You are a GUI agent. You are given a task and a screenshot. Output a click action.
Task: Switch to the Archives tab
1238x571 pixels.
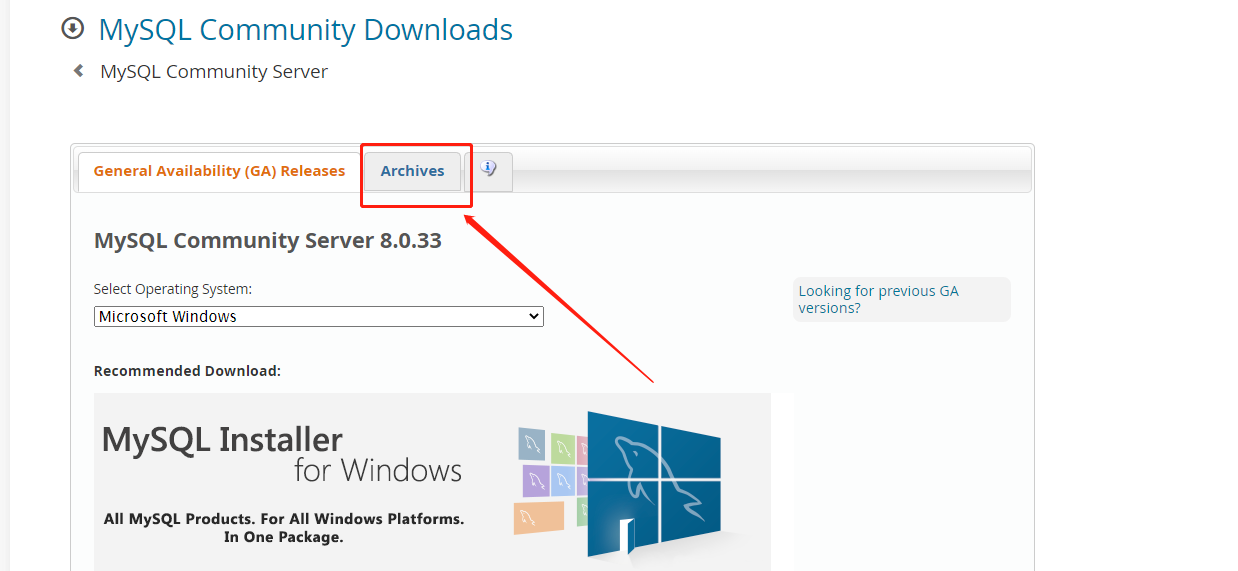click(x=412, y=171)
